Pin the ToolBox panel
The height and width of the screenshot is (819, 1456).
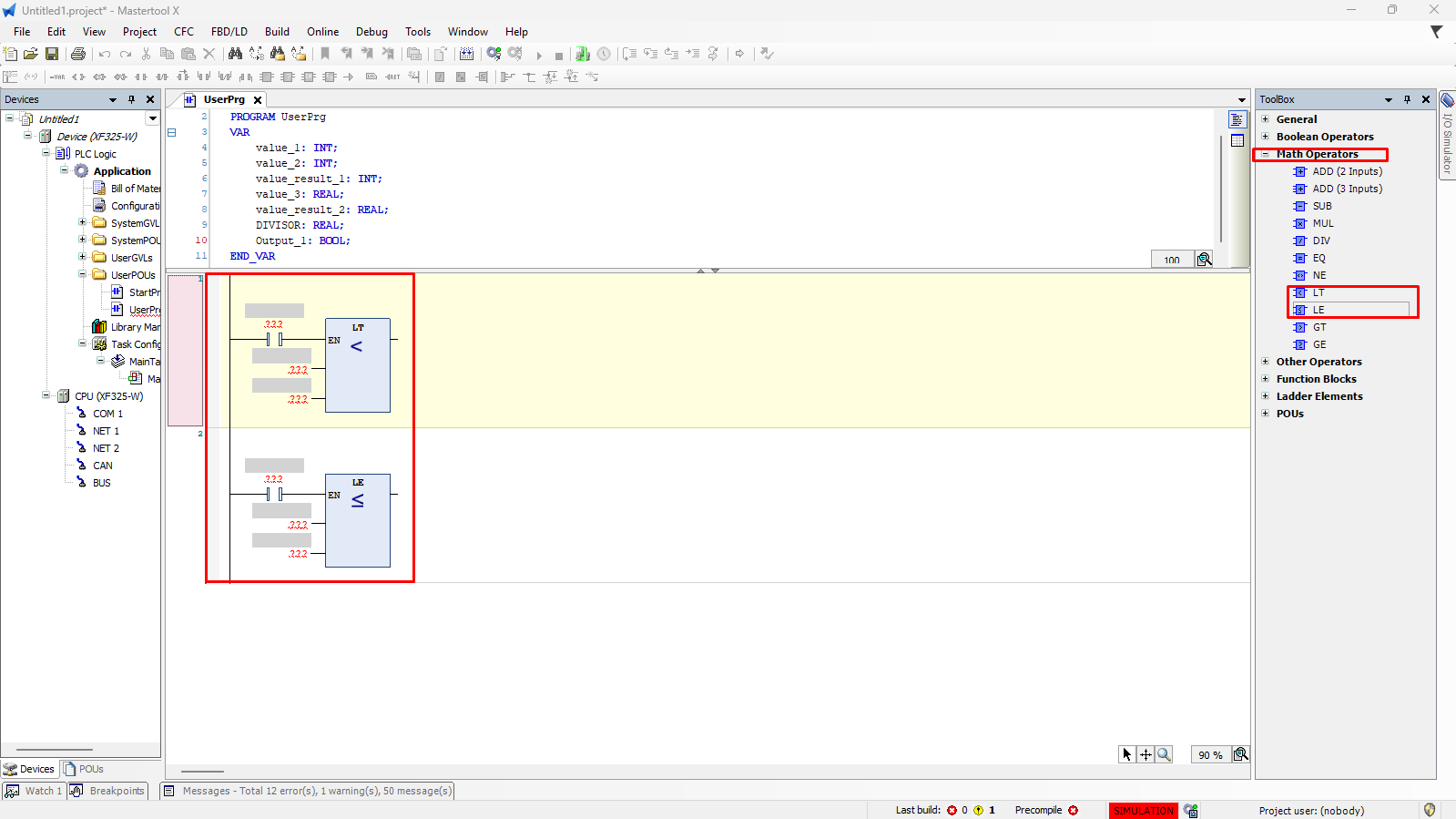1407,99
